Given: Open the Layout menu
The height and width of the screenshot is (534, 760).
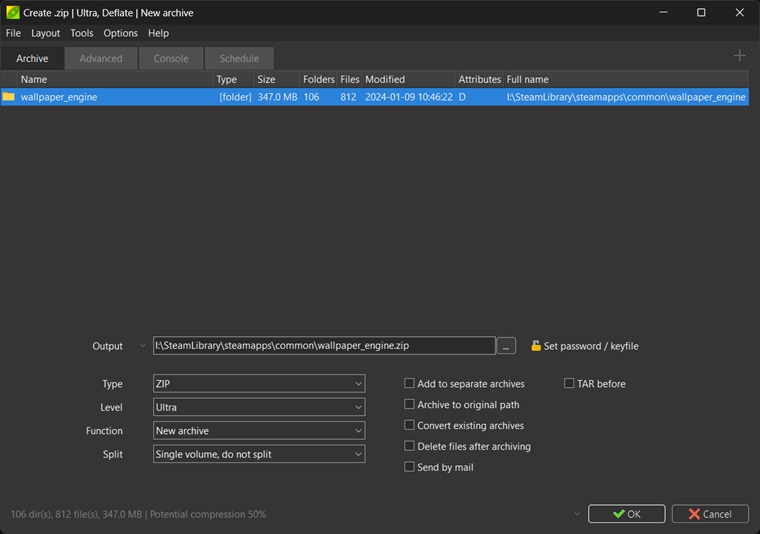Looking at the screenshot, I should (x=46, y=33).
